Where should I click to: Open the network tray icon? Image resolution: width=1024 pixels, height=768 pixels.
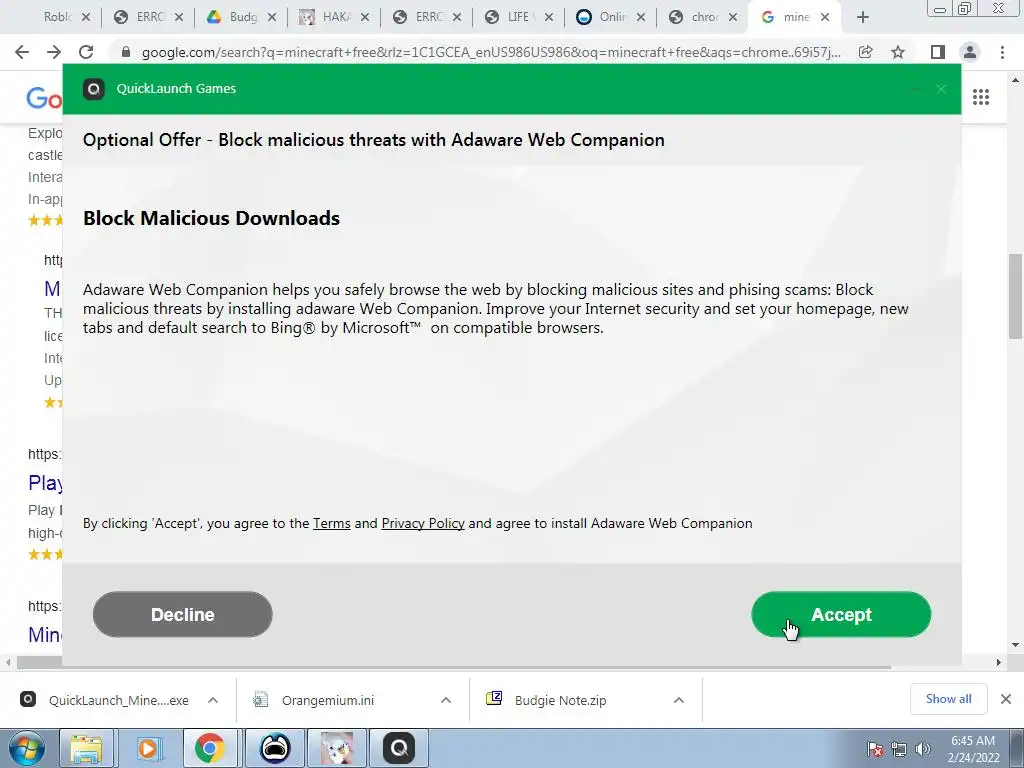[x=899, y=748]
